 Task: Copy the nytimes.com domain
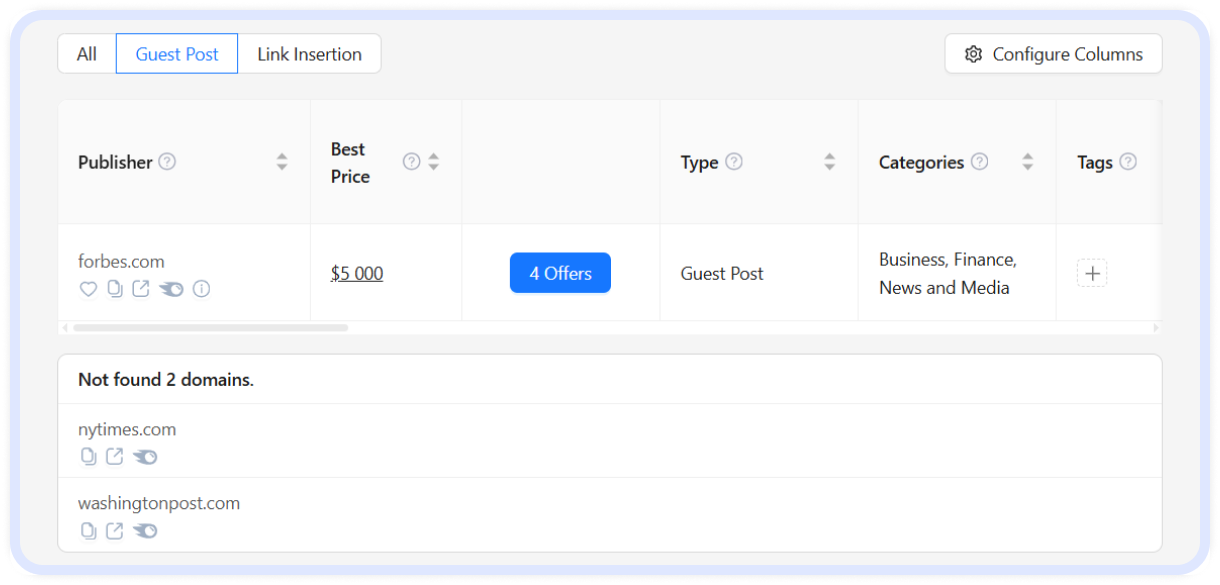tap(89, 456)
